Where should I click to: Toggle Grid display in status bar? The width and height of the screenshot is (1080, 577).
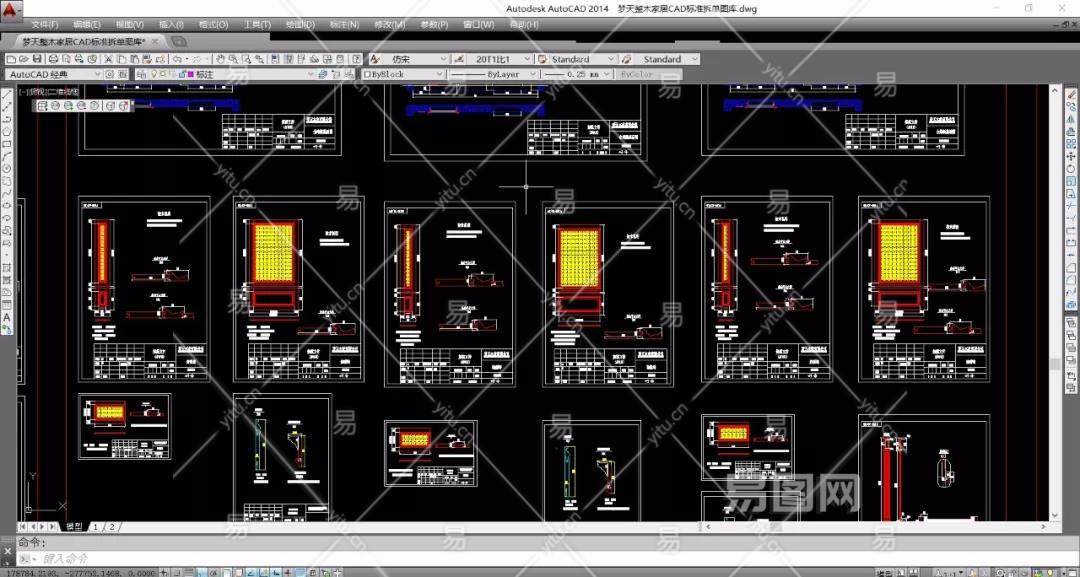(189, 571)
